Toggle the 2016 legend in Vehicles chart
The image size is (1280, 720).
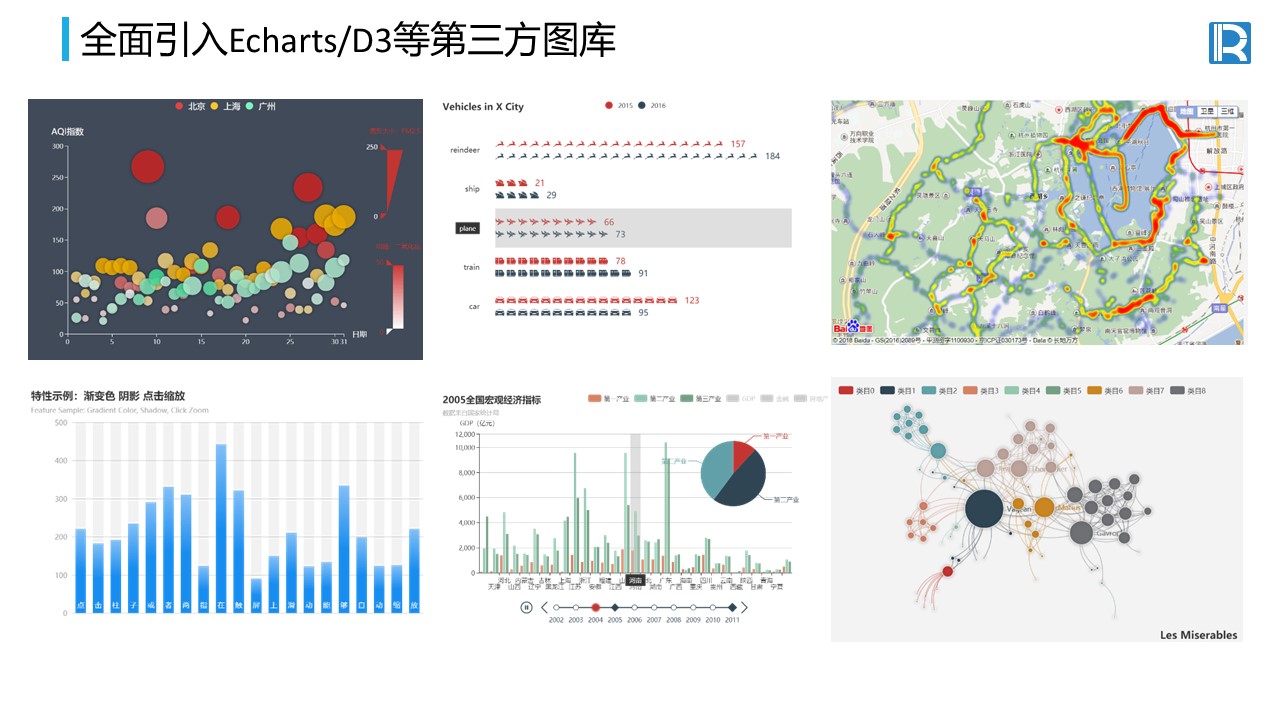[x=652, y=106]
